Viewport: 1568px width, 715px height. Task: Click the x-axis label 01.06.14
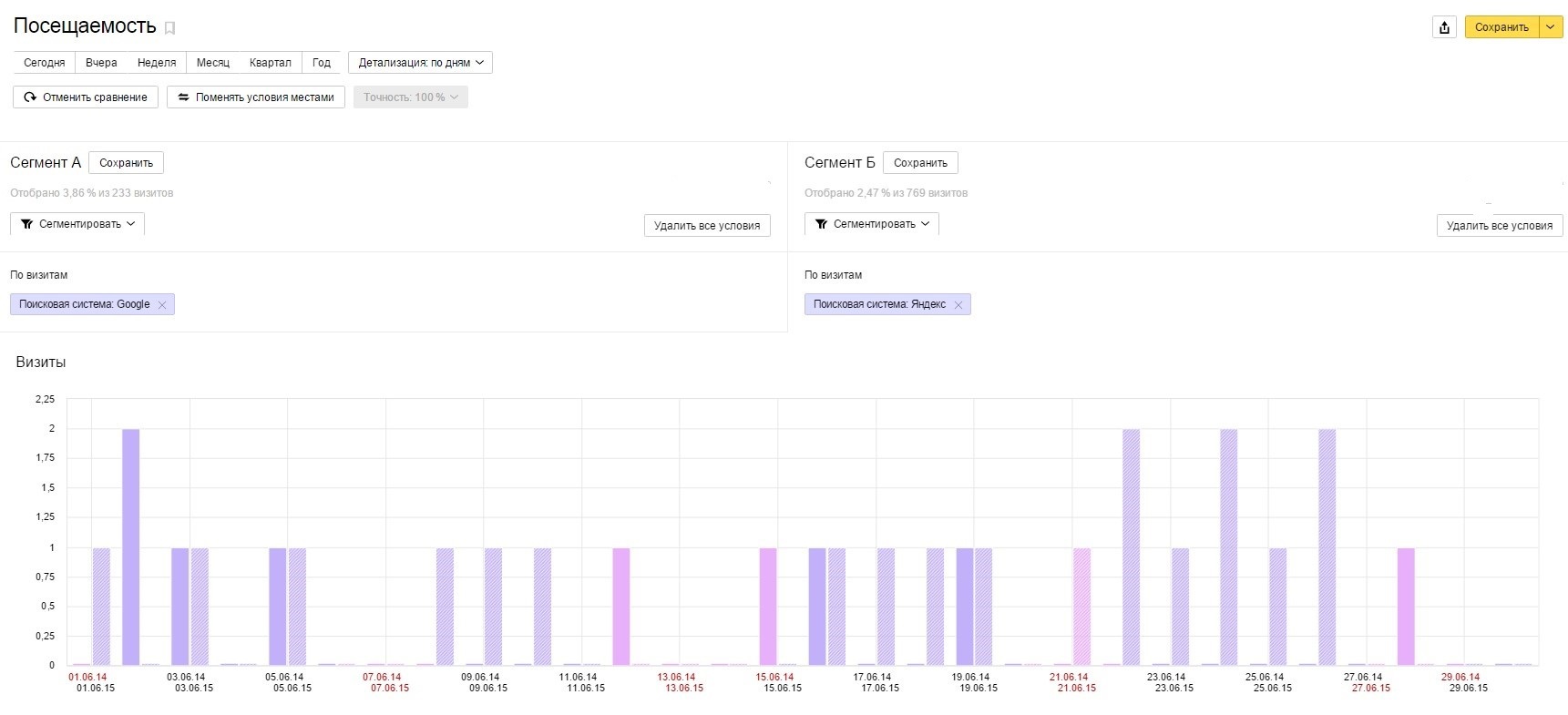[87, 677]
